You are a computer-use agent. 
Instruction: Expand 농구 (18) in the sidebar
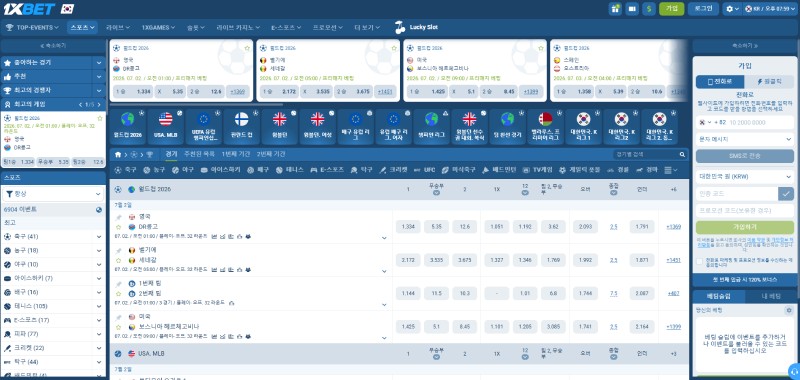coord(99,250)
